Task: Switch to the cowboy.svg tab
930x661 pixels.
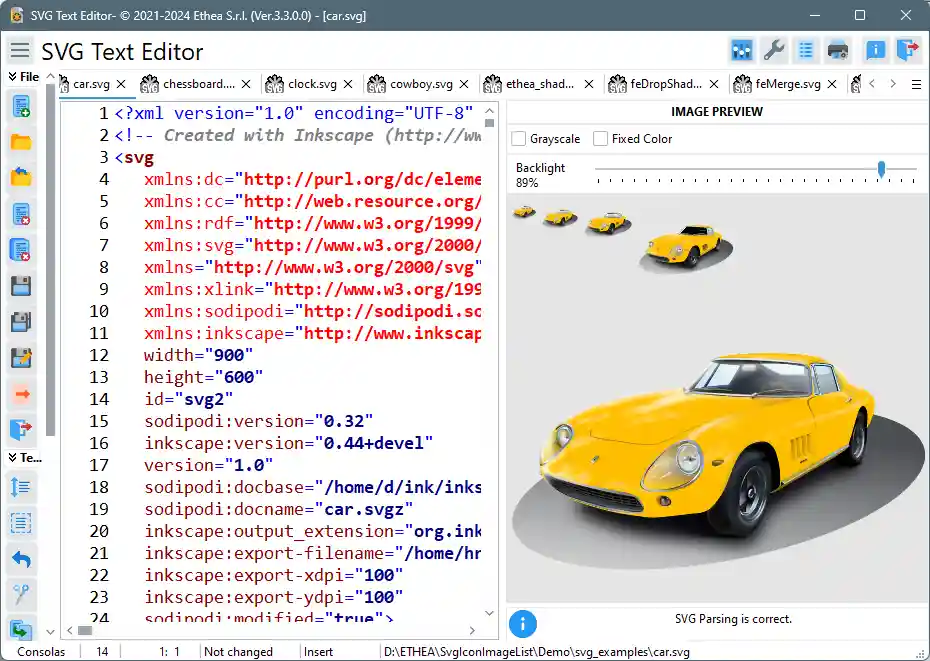Action: (x=421, y=84)
